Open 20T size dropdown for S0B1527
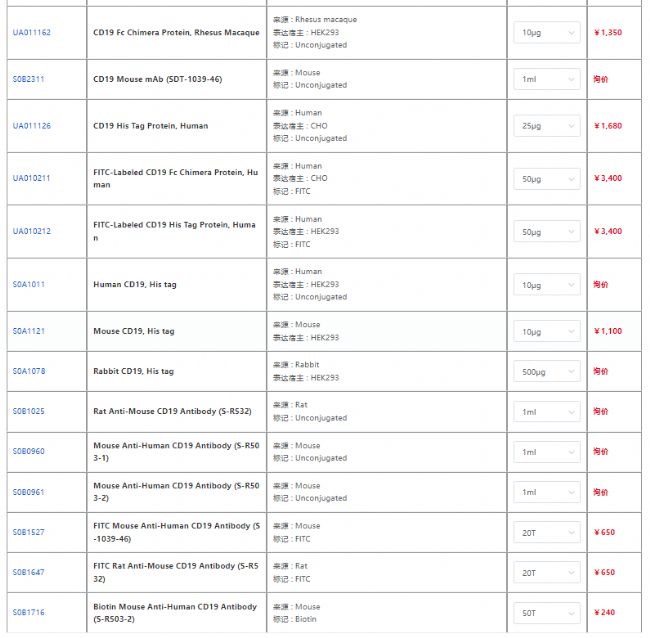The height and width of the screenshot is (638, 650). 546,532
